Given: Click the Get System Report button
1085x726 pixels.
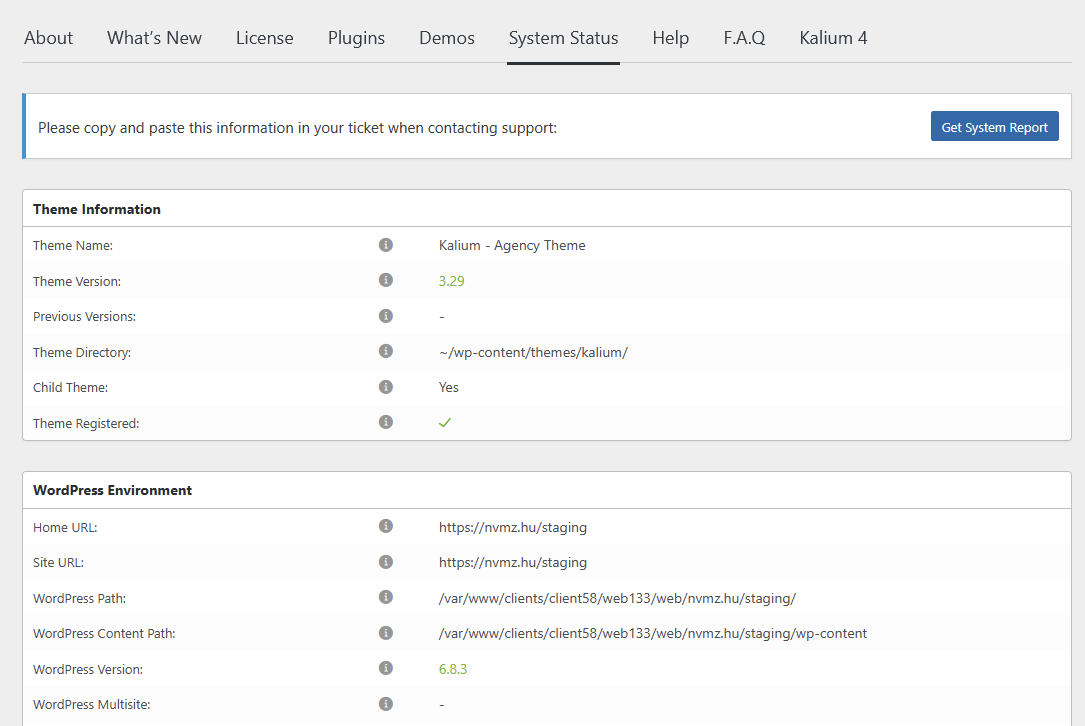Looking at the screenshot, I should click(994, 127).
